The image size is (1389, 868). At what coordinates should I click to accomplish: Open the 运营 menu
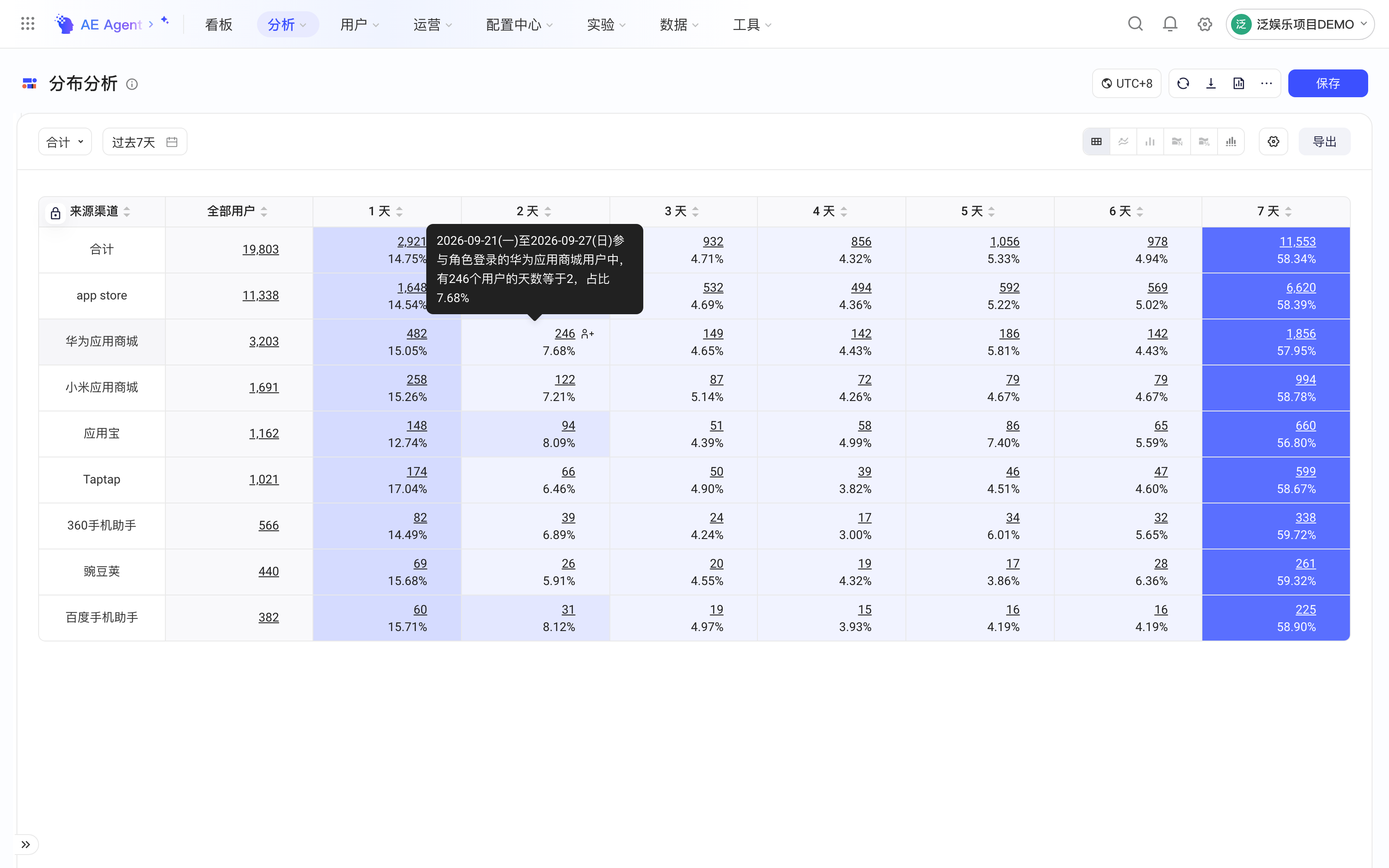click(433, 24)
